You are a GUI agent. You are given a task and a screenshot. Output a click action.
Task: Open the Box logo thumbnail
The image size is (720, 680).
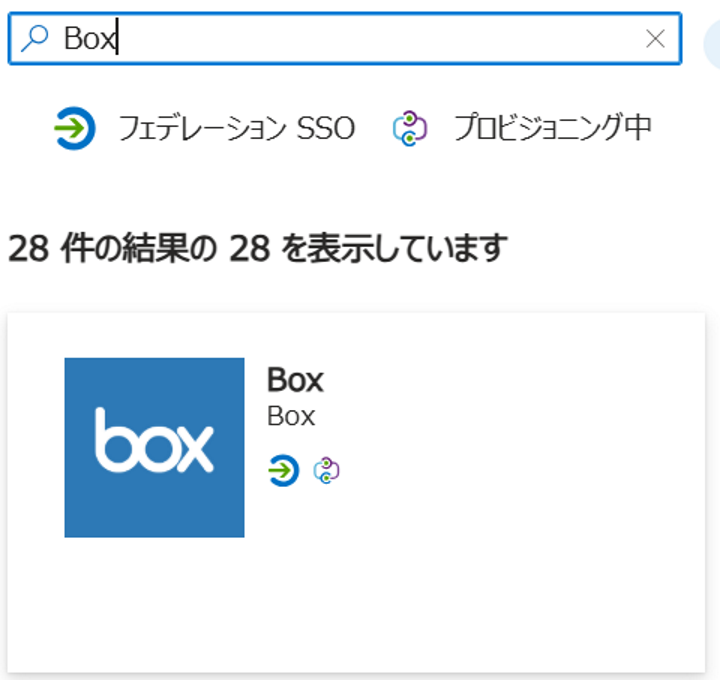[x=154, y=447]
